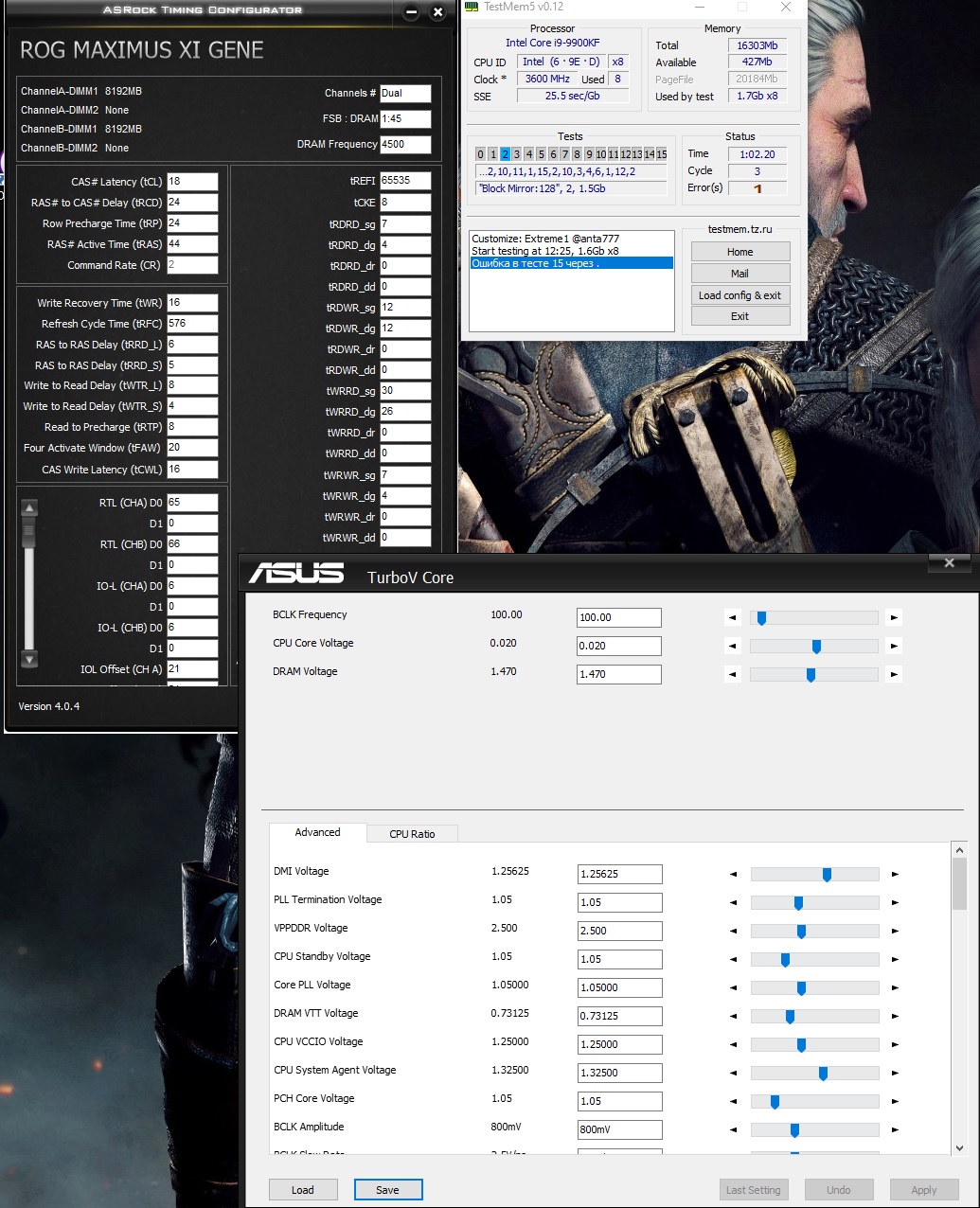Viewport: 980px width, 1208px height.
Task: Click increase arrow for CPU Core Voltage
Action: coord(894,646)
